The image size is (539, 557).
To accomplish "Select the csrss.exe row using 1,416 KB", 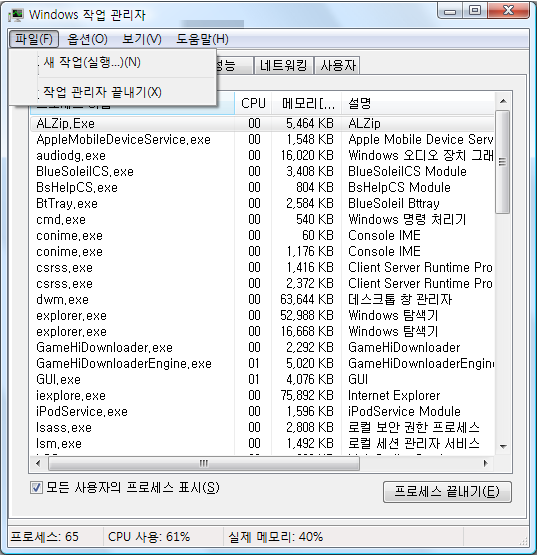I will [262, 267].
